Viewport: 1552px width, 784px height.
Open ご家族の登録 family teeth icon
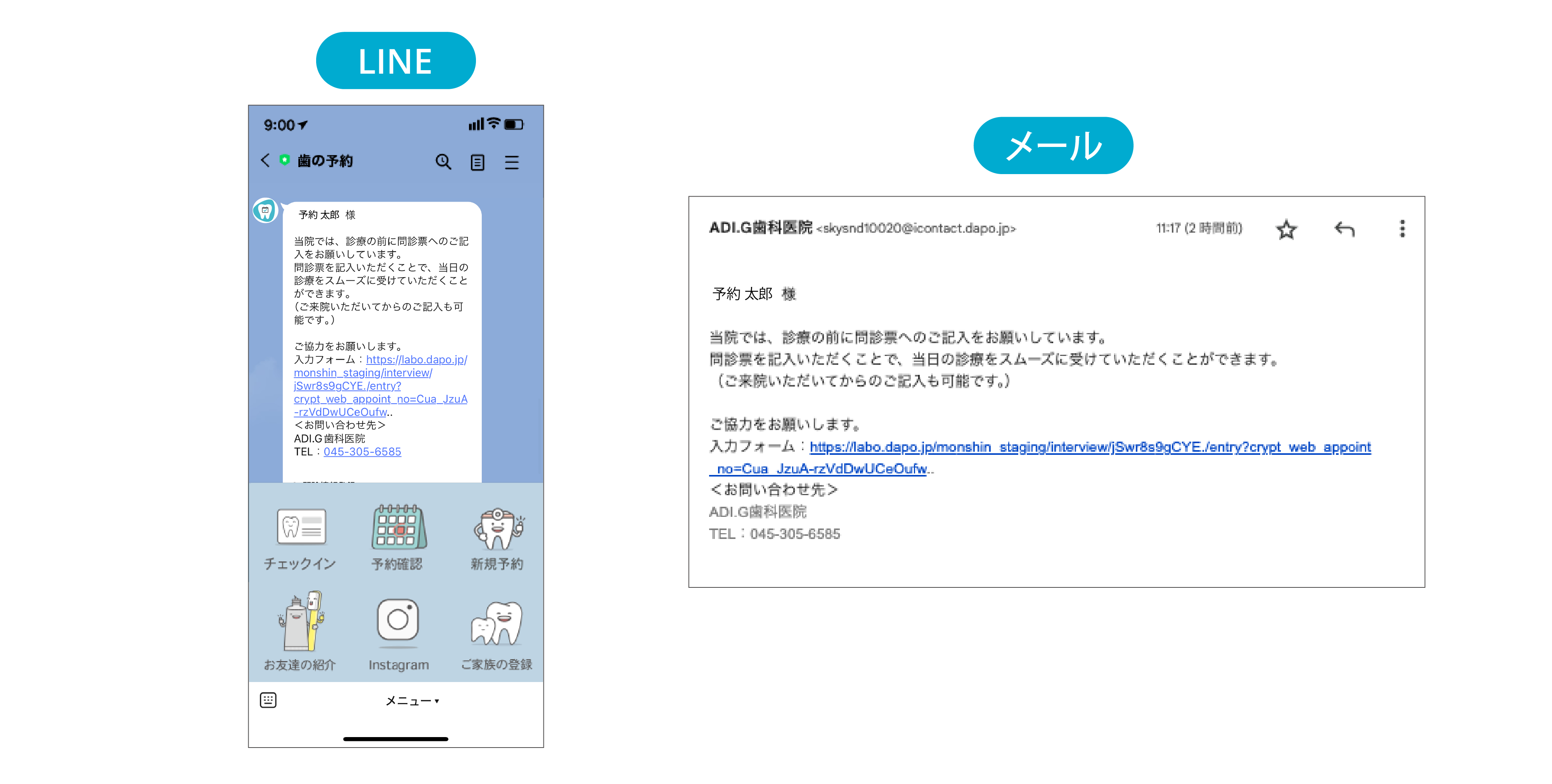point(497,623)
